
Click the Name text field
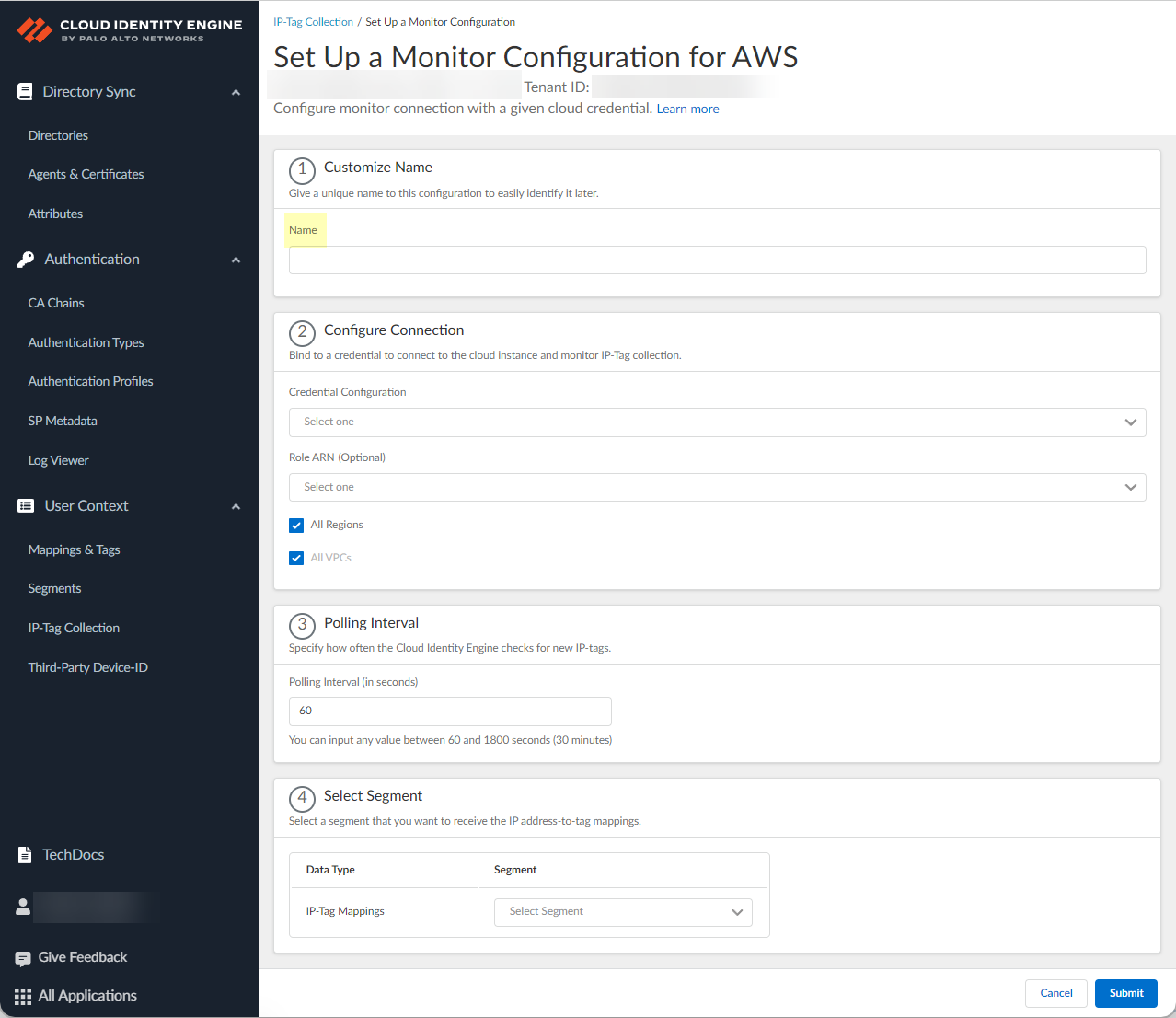(x=717, y=260)
